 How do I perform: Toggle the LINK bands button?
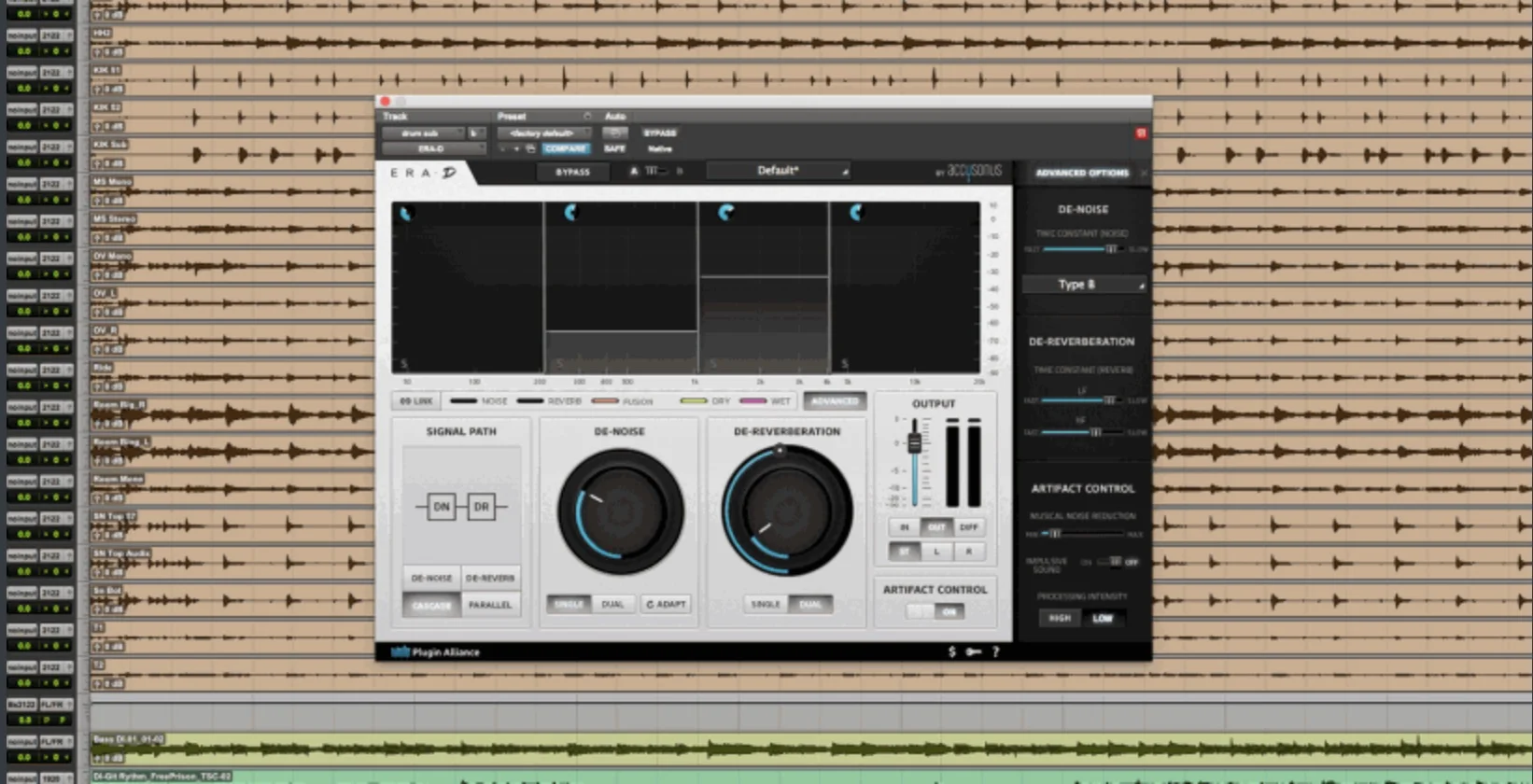pyautogui.click(x=416, y=401)
